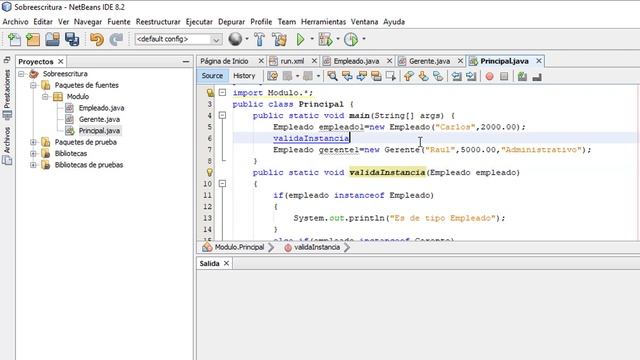Toggle bookmark with the editor toolbar icon
The height and width of the screenshot is (360, 640).
point(438,76)
